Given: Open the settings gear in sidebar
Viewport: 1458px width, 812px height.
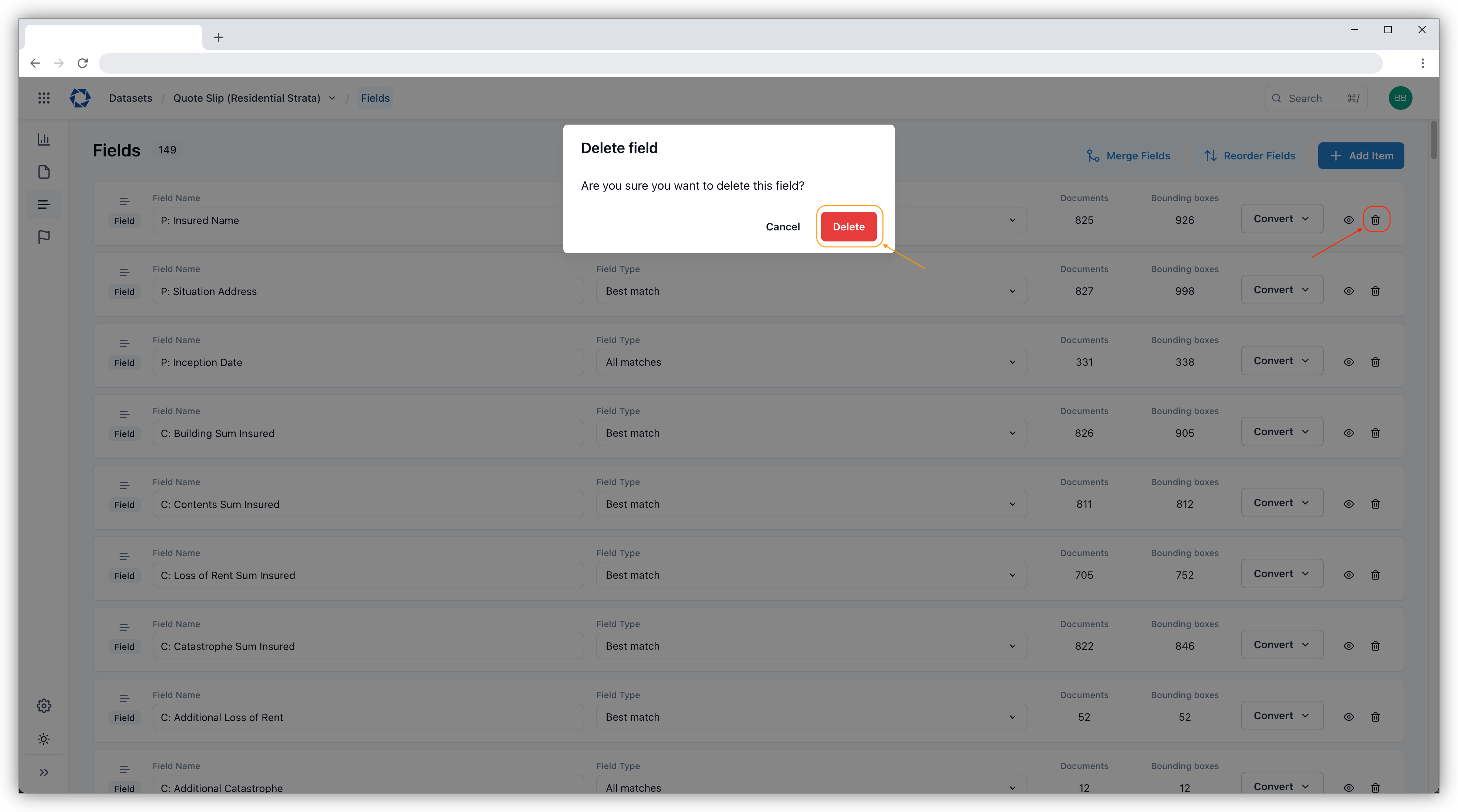Looking at the screenshot, I should click(x=44, y=706).
